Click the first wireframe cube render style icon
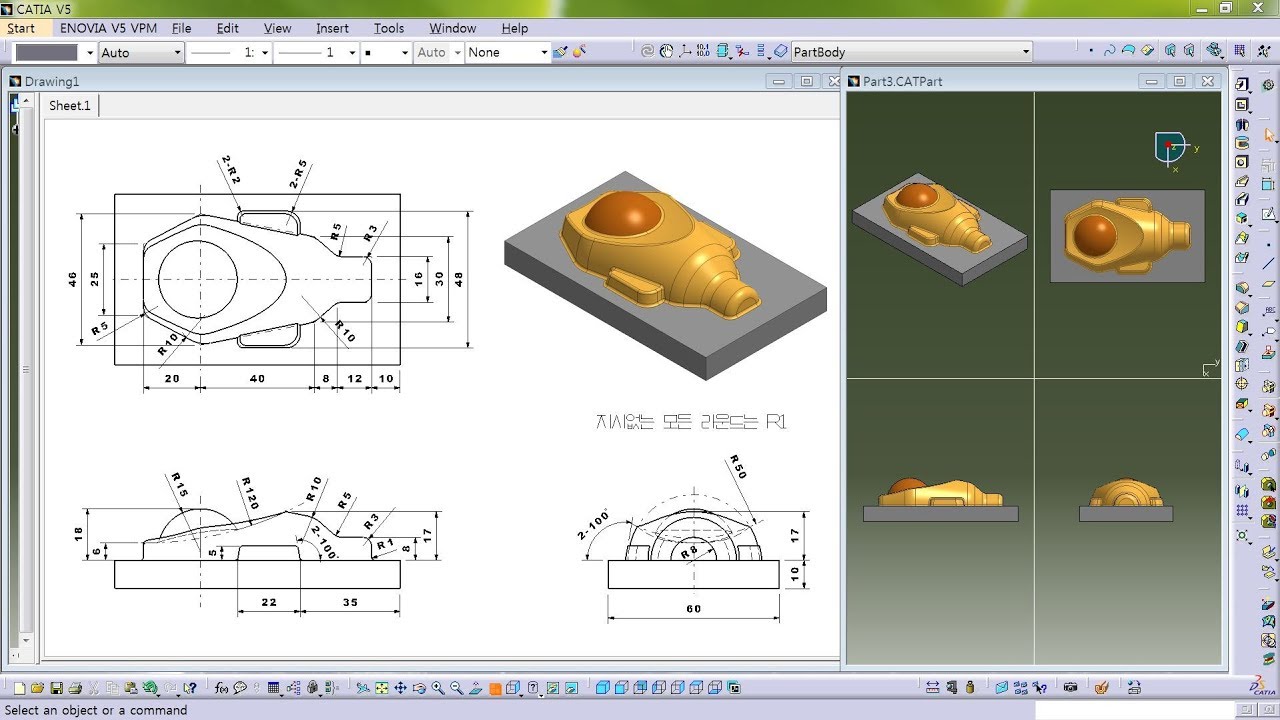 pyautogui.click(x=603, y=688)
